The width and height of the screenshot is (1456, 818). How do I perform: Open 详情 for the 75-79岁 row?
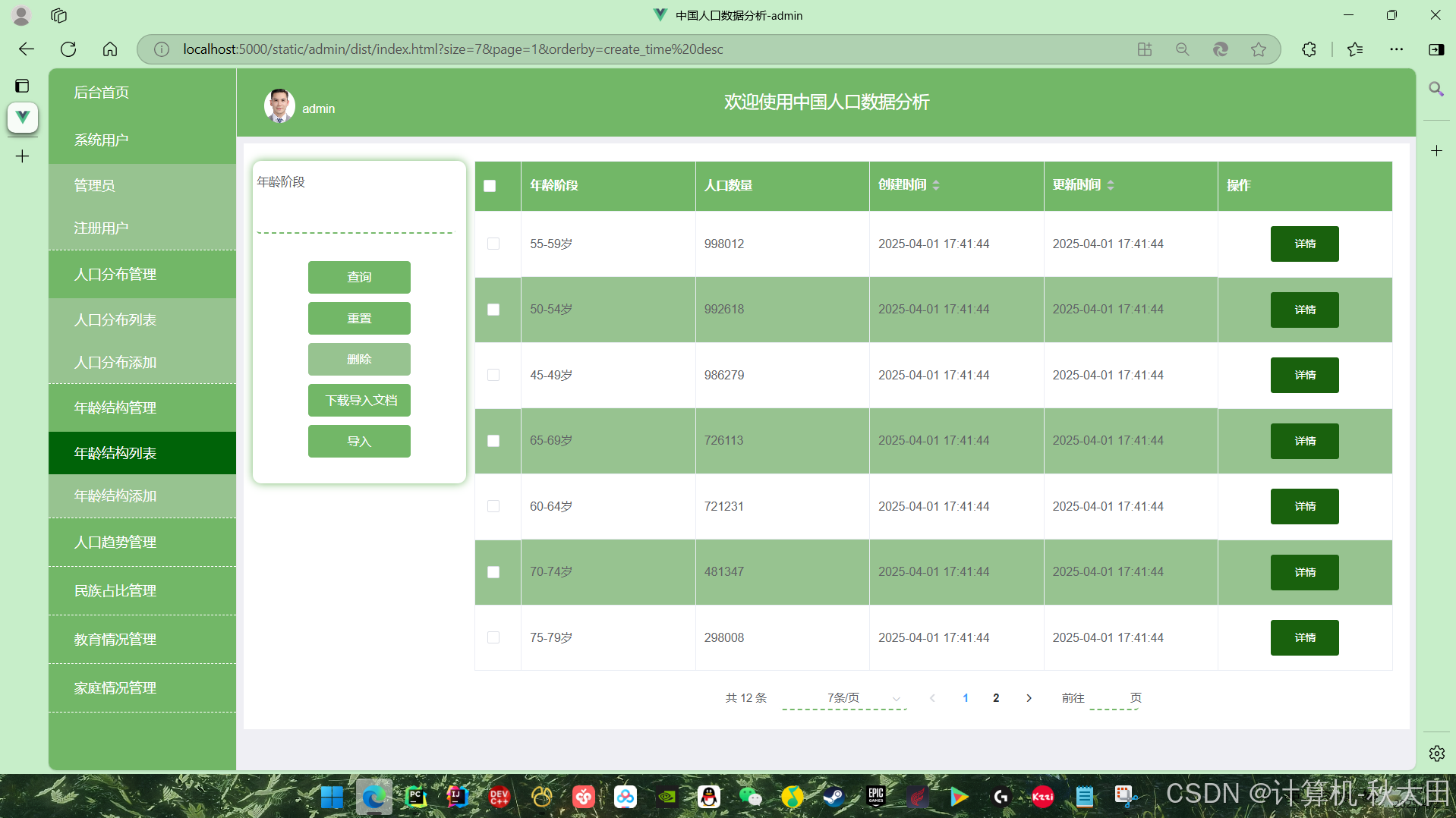pyautogui.click(x=1304, y=637)
